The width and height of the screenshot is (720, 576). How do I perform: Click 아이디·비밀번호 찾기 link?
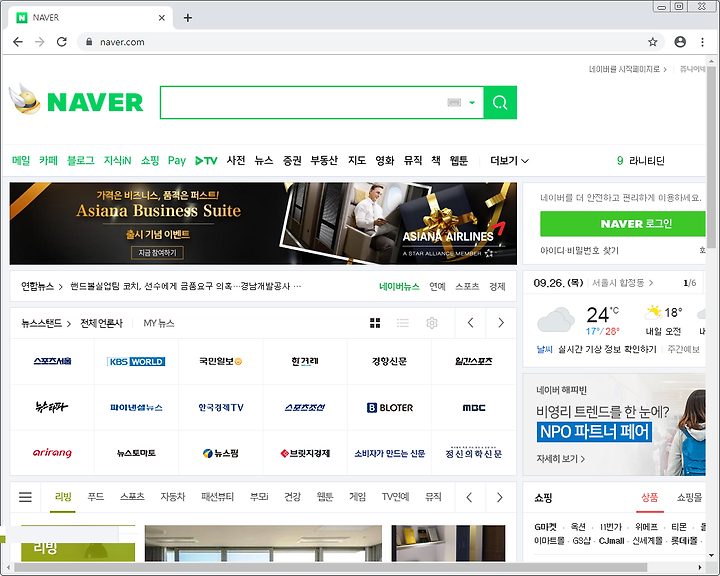coord(579,250)
